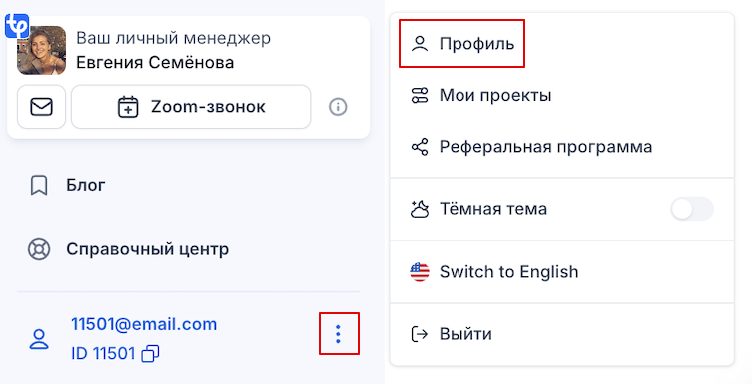Click the user silhouette icon by email

point(39,338)
